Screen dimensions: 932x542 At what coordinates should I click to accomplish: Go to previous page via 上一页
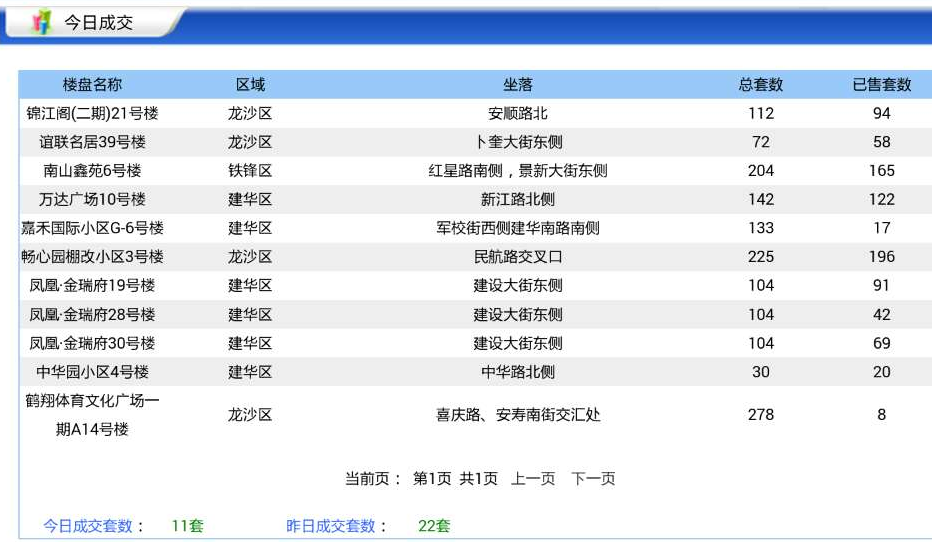pyautogui.click(x=533, y=478)
